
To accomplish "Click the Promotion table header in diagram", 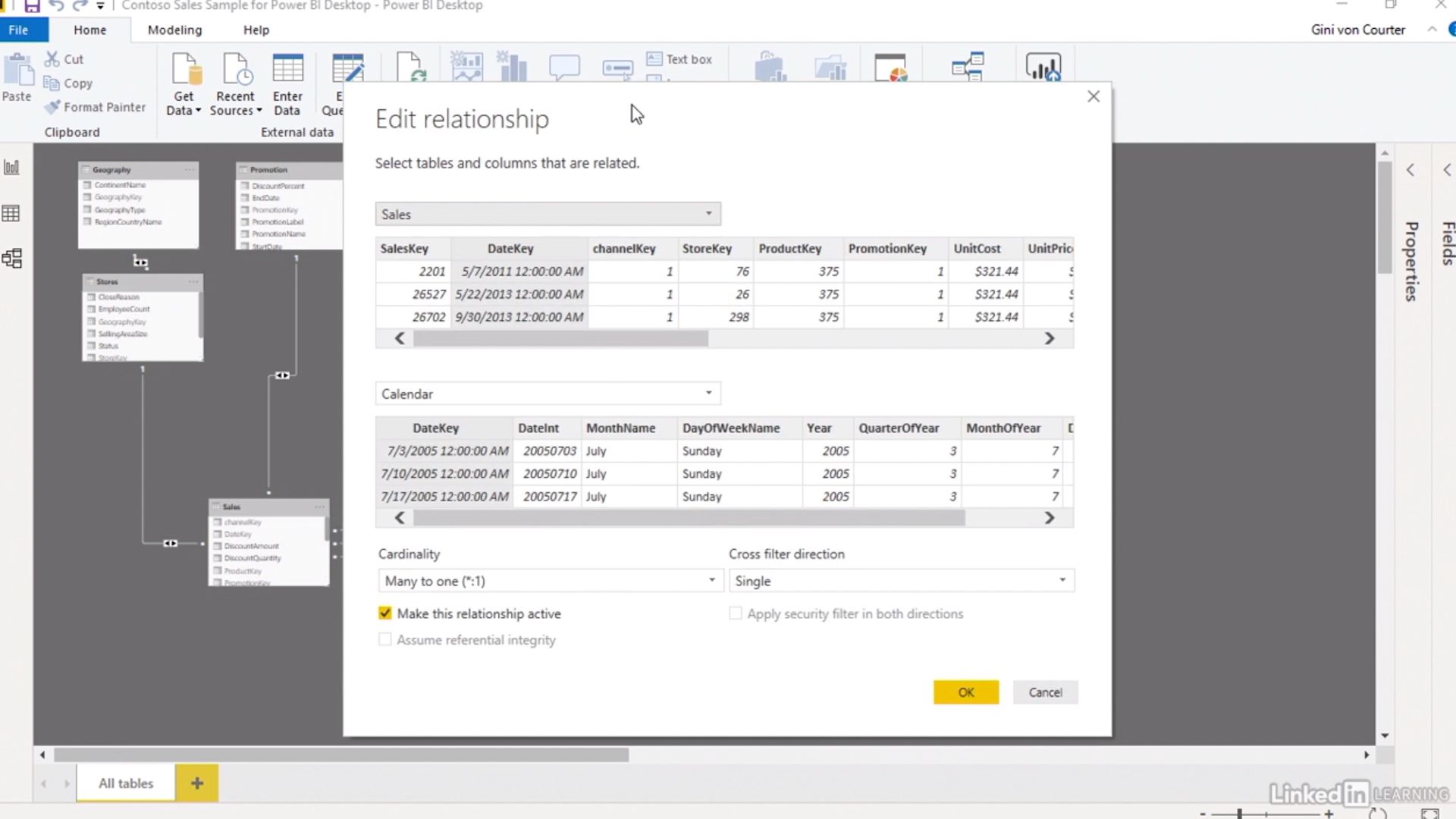I will point(290,170).
